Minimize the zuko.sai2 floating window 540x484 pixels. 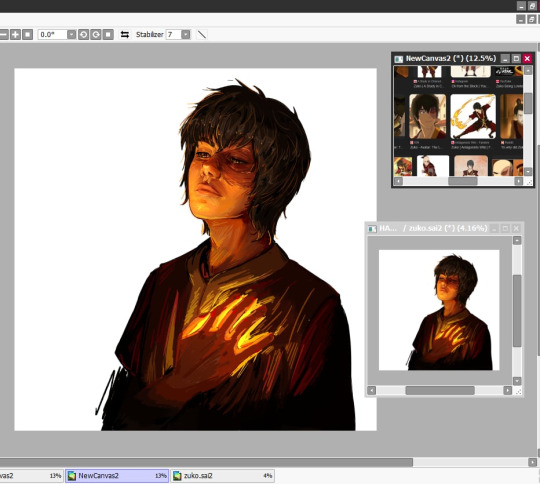(494, 228)
